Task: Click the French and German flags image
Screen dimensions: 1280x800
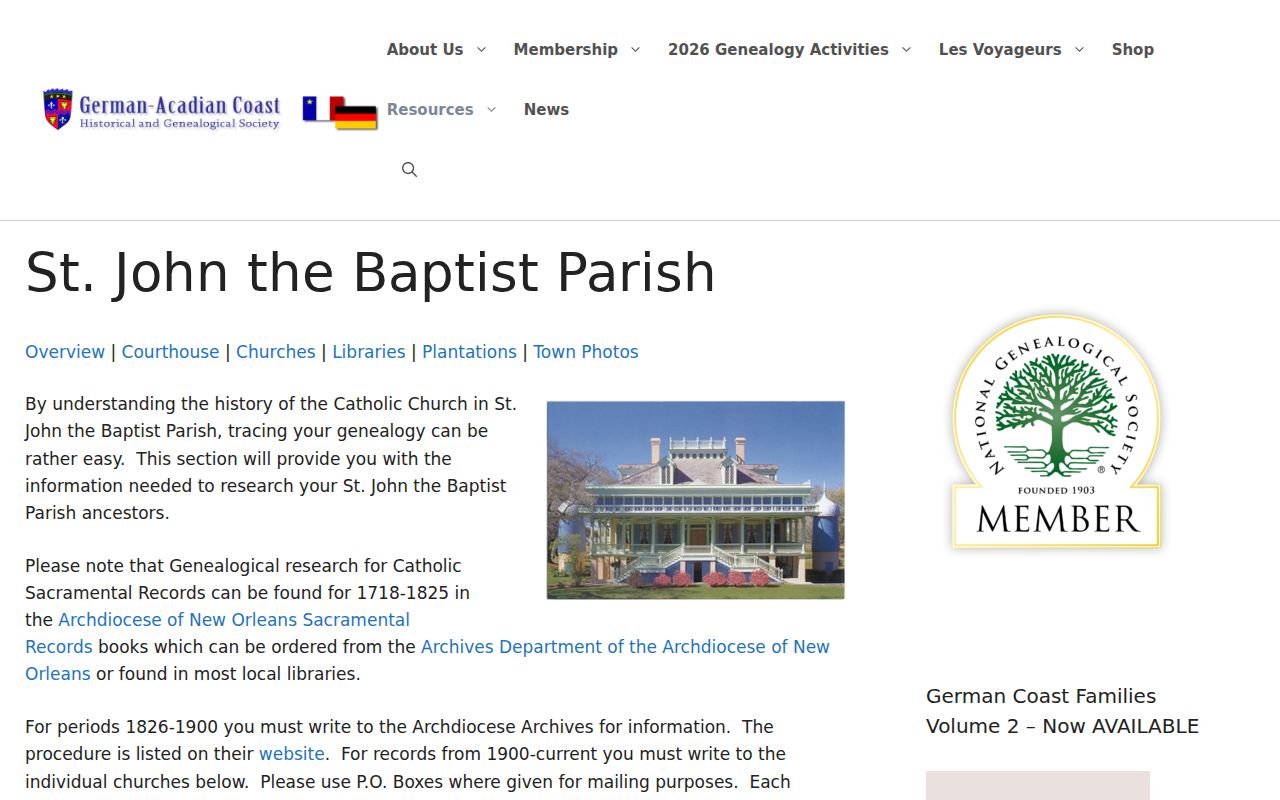Action: (x=340, y=112)
